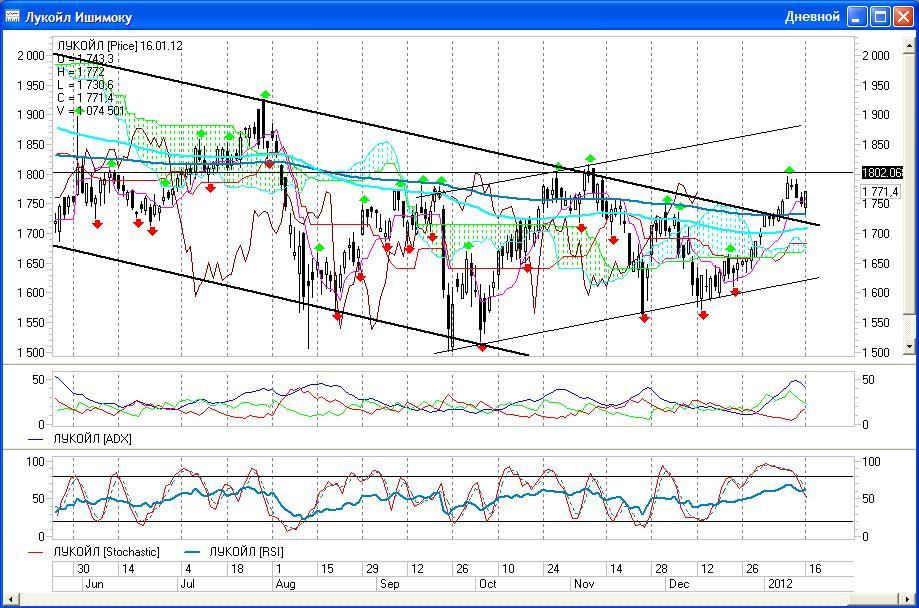The height and width of the screenshot is (608, 919).
Task: Click 1 900 on the left price axis
Action: pos(31,115)
